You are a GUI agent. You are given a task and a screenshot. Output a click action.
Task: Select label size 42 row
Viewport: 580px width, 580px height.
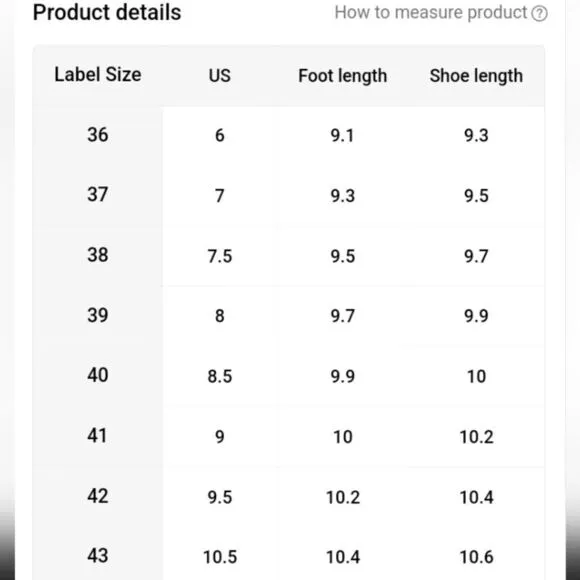click(x=289, y=497)
